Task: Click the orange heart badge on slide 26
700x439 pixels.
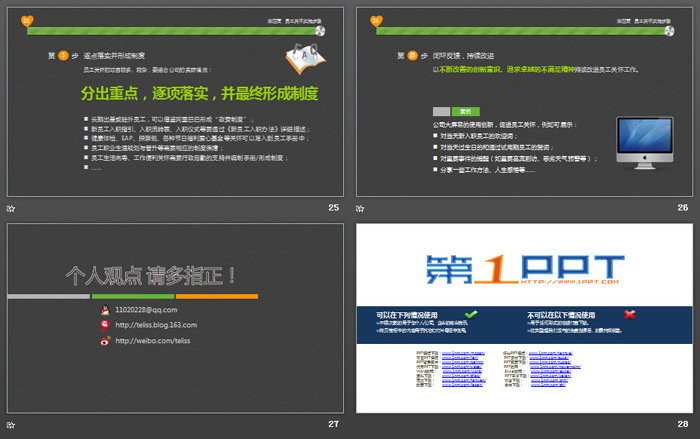Action: click(x=376, y=21)
